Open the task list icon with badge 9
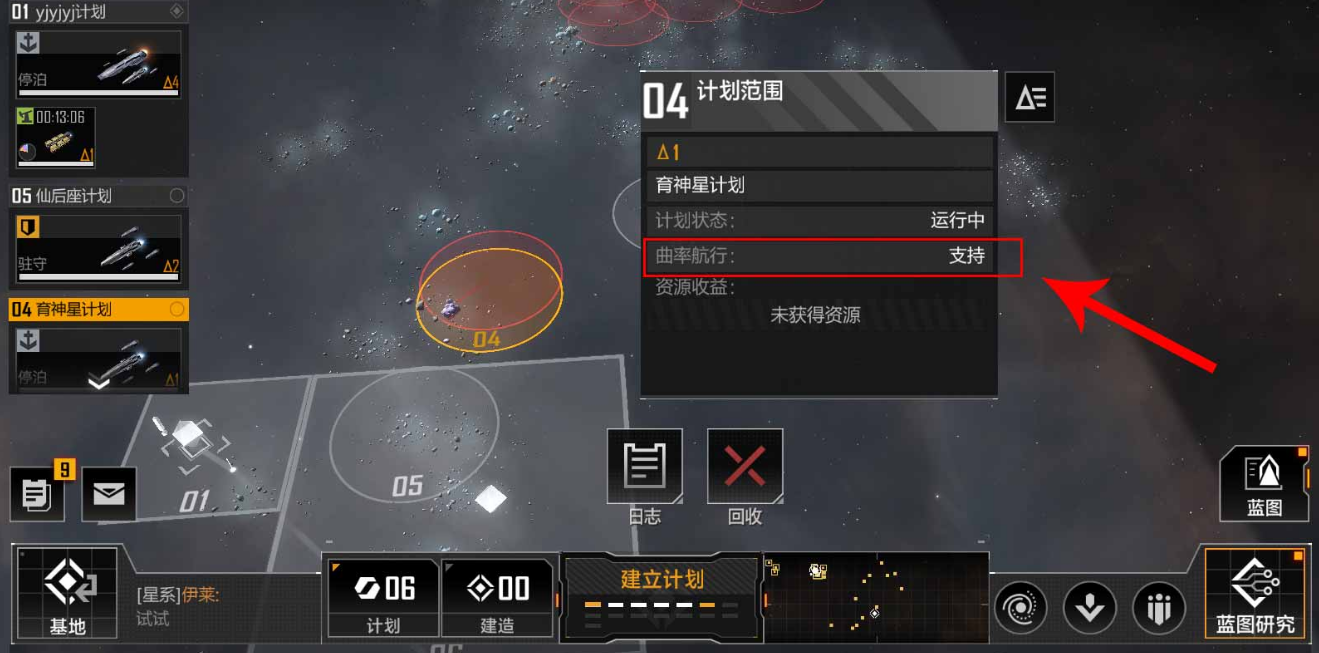Viewport: 1319px width, 653px height. pos(37,494)
